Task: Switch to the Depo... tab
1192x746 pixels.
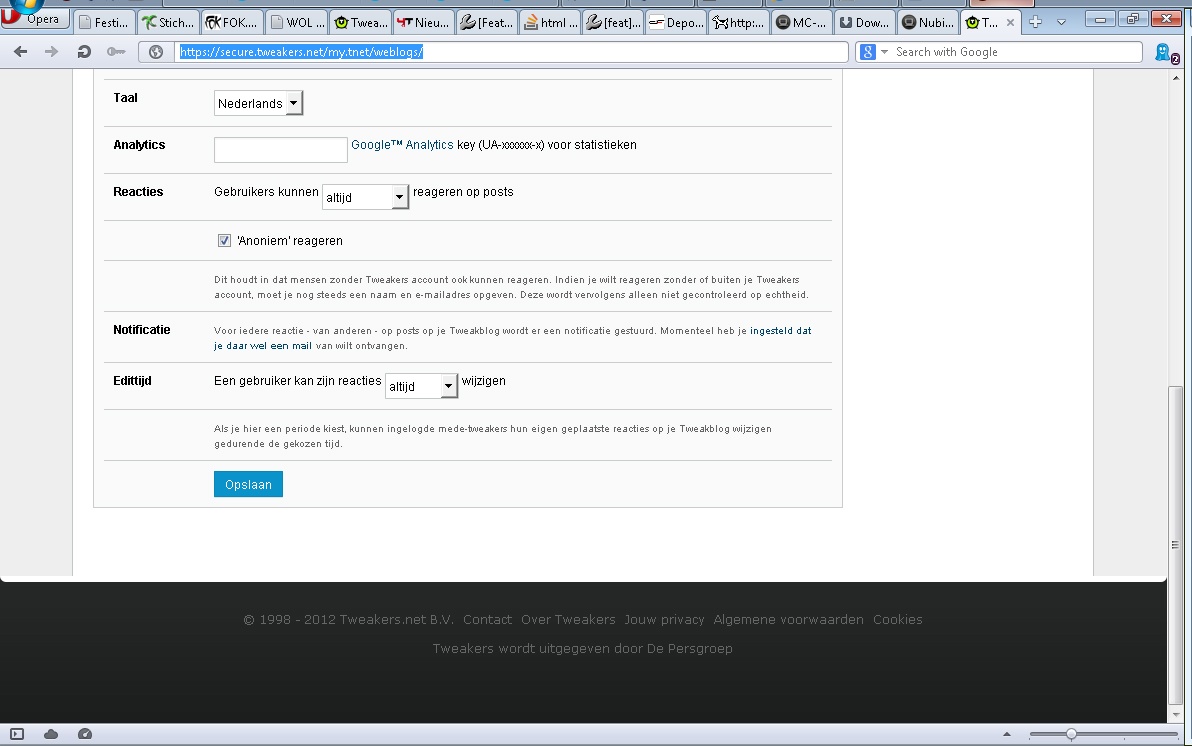Action: (x=677, y=22)
